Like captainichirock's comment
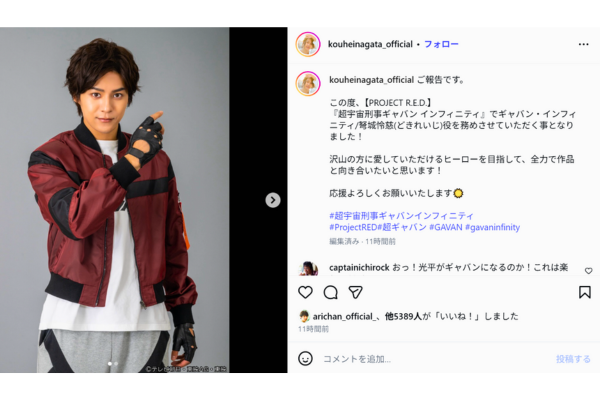This screenshot has height=400, width=600. coord(588,271)
